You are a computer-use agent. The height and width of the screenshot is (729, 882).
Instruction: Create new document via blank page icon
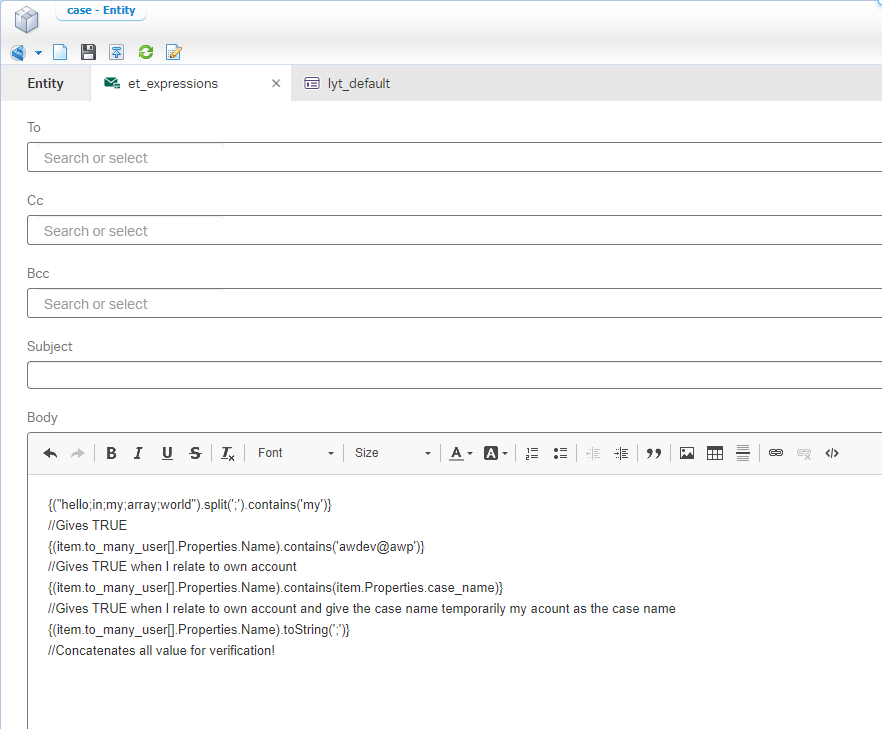pos(60,52)
